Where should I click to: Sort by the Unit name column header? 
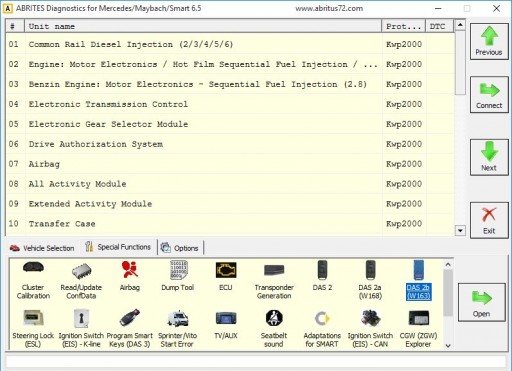203,26
